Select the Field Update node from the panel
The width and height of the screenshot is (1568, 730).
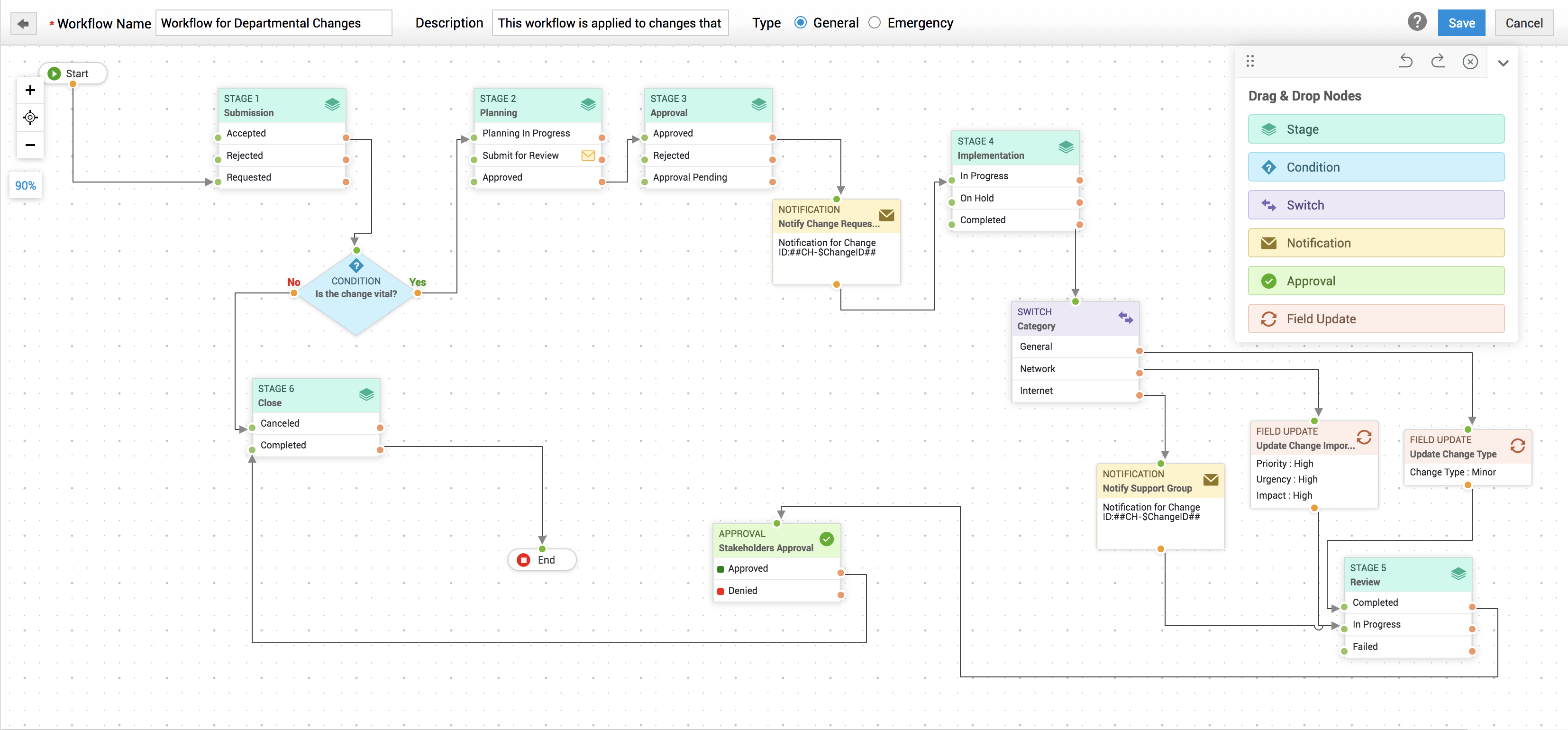point(1376,319)
